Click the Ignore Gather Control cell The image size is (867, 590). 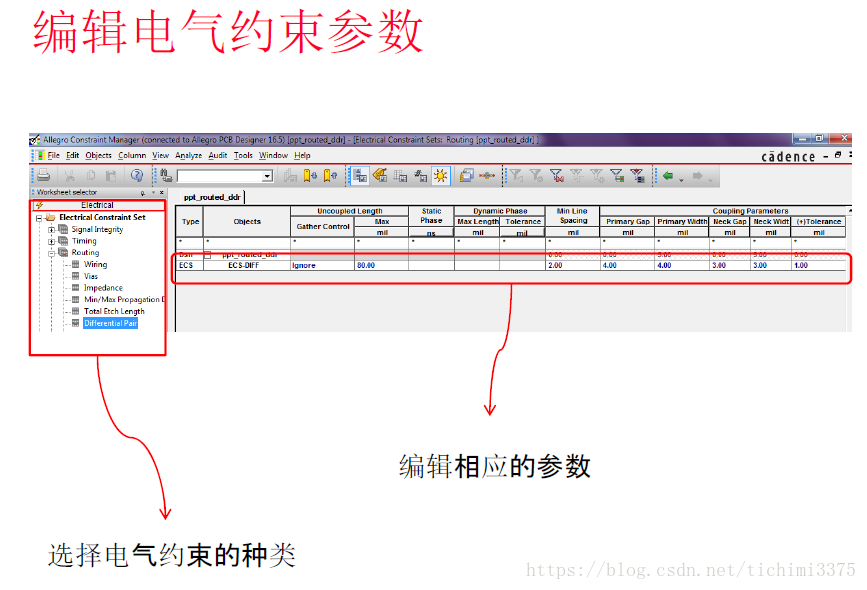coord(322,265)
